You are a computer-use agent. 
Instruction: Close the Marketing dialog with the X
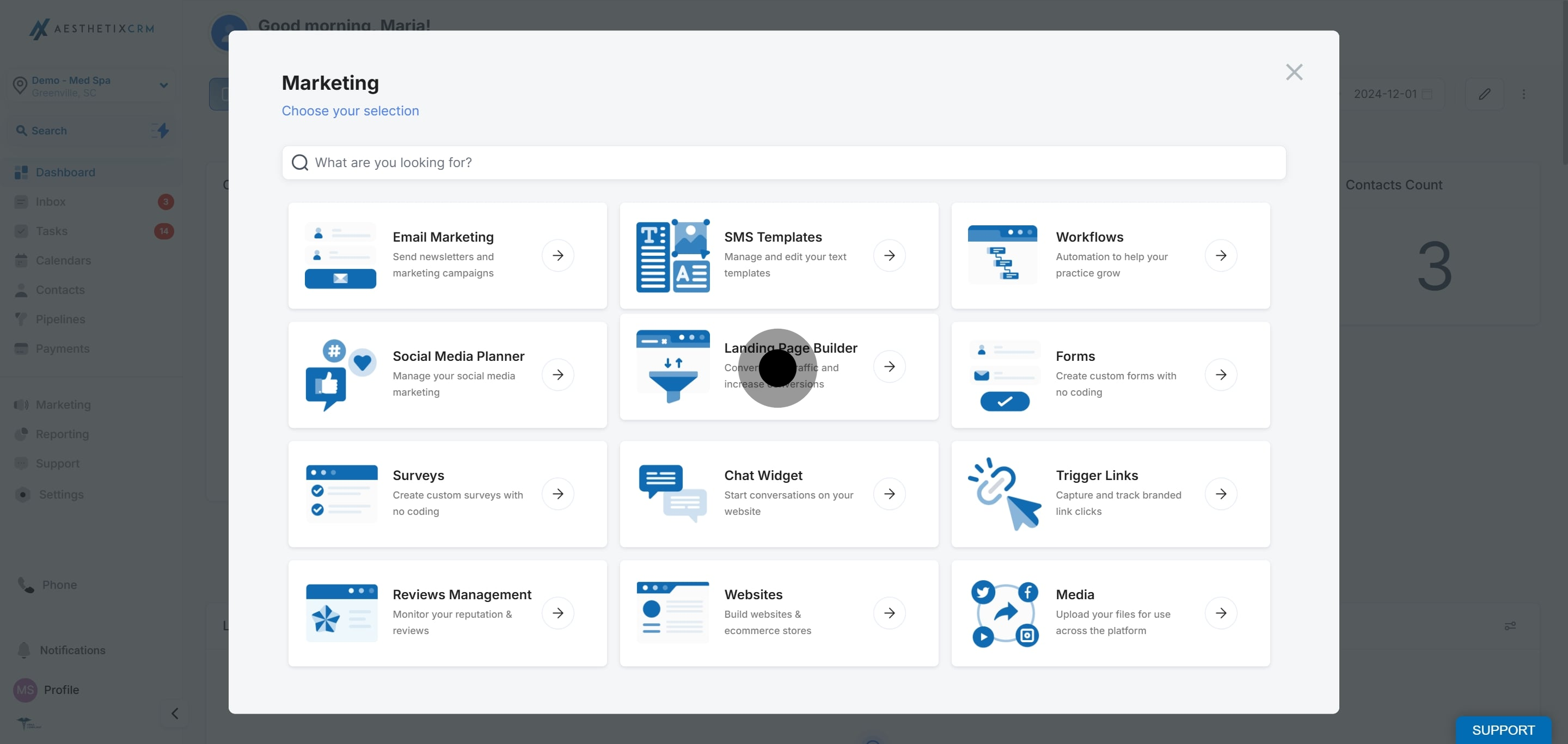[1294, 72]
